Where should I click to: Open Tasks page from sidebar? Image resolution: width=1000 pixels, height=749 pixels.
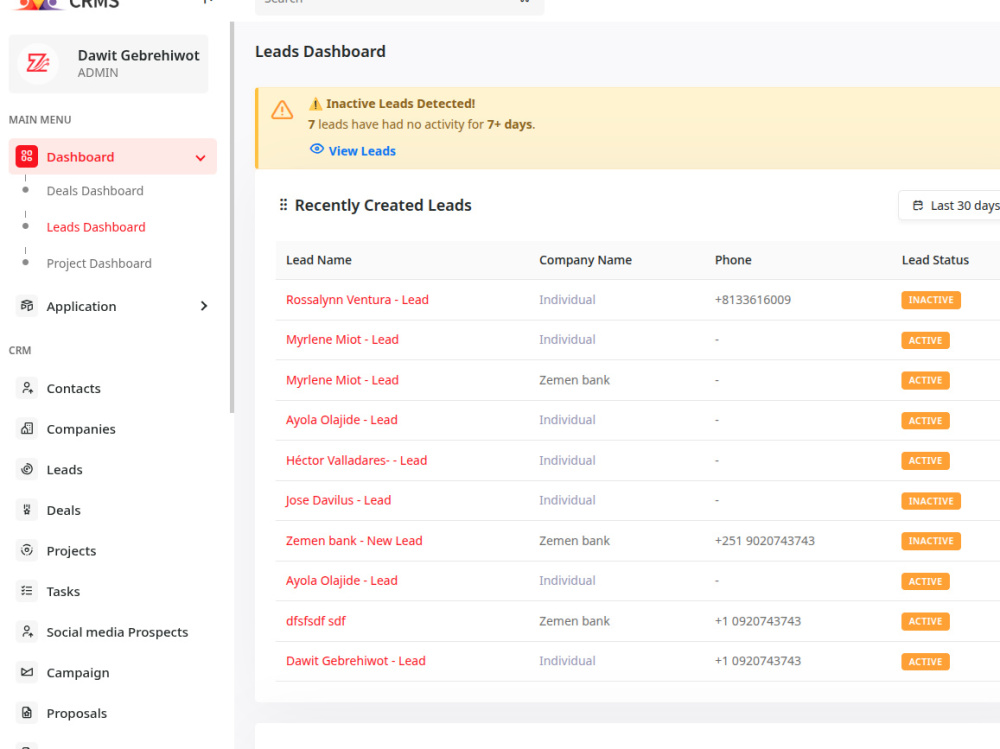click(x=63, y=591)
